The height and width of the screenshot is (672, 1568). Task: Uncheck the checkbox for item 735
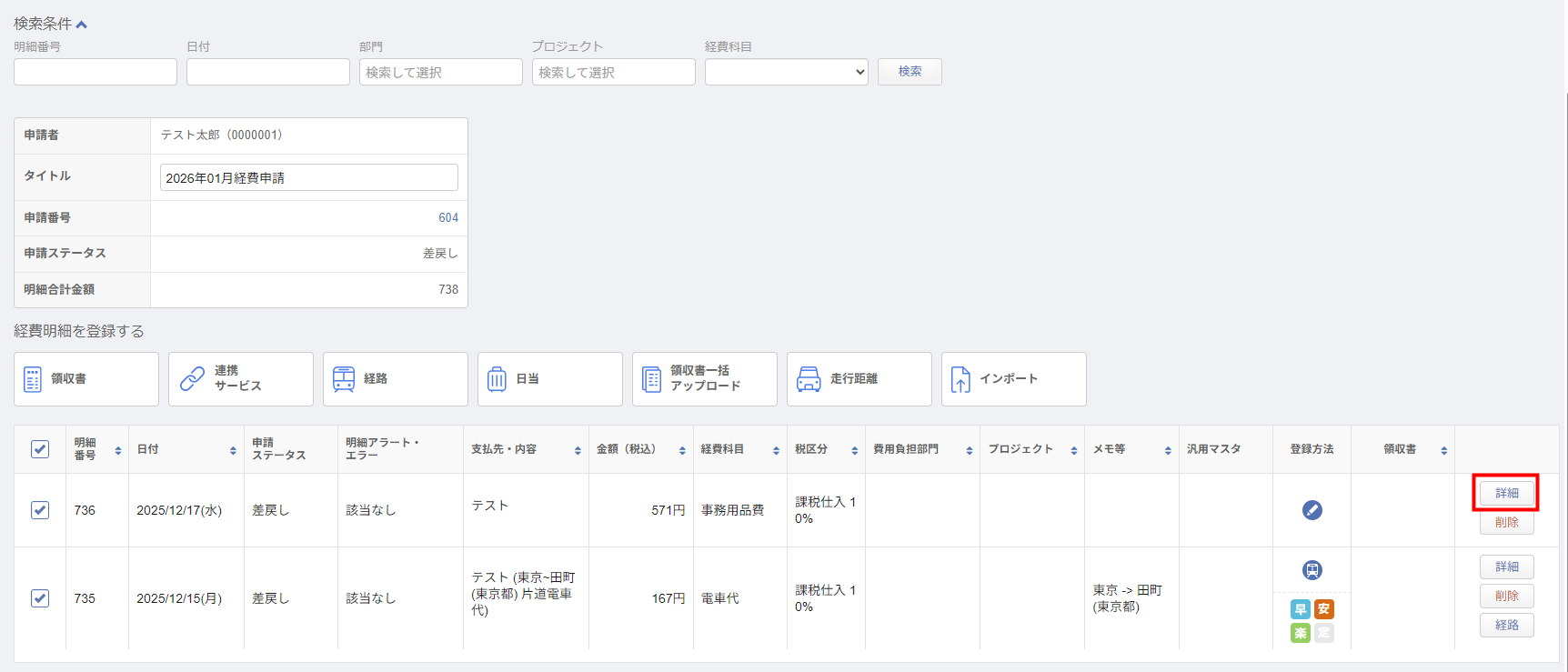tap(40, 598)
